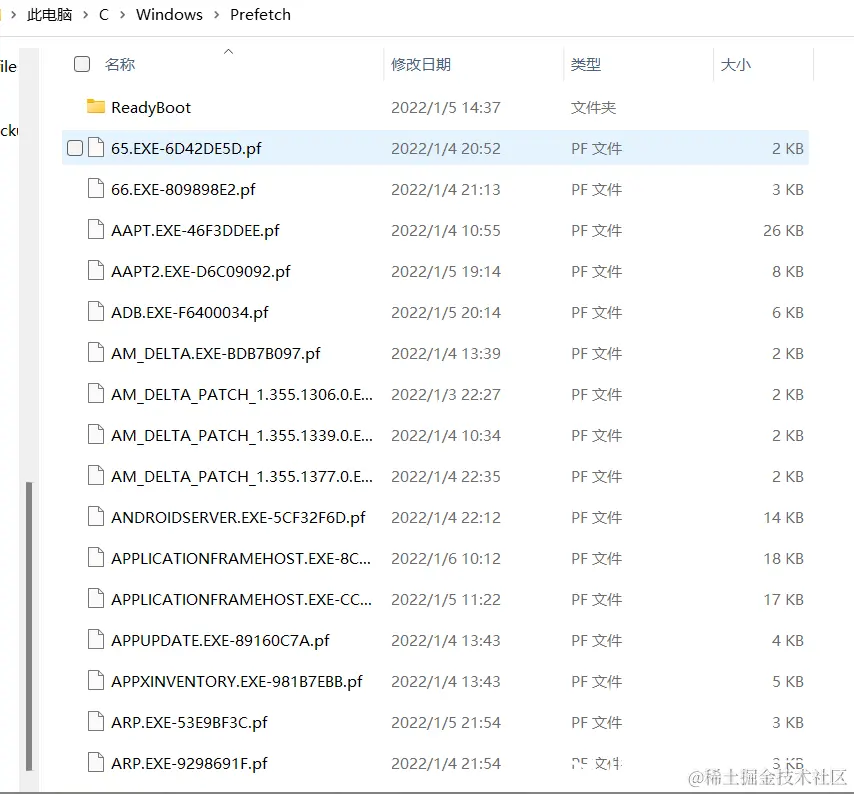
Task: Click file icon of ANDROIDSERVER.EXE-5CF32F6D.pf
Action: (x=96, y=516)
